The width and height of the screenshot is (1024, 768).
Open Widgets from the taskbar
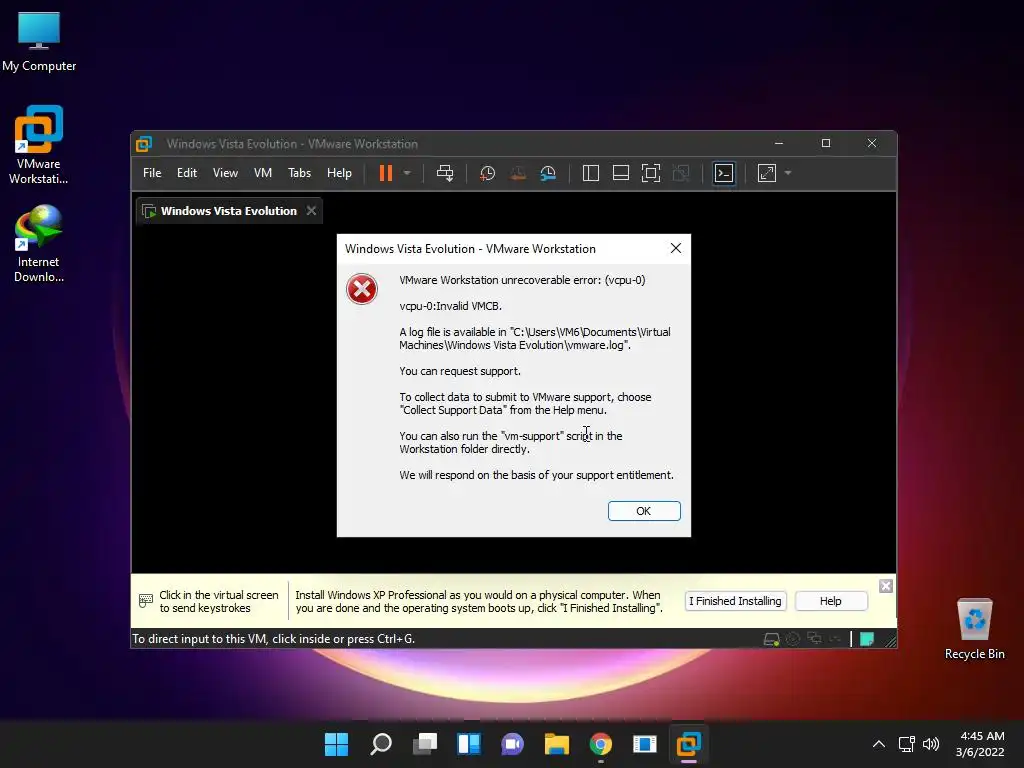pos(468,744)
